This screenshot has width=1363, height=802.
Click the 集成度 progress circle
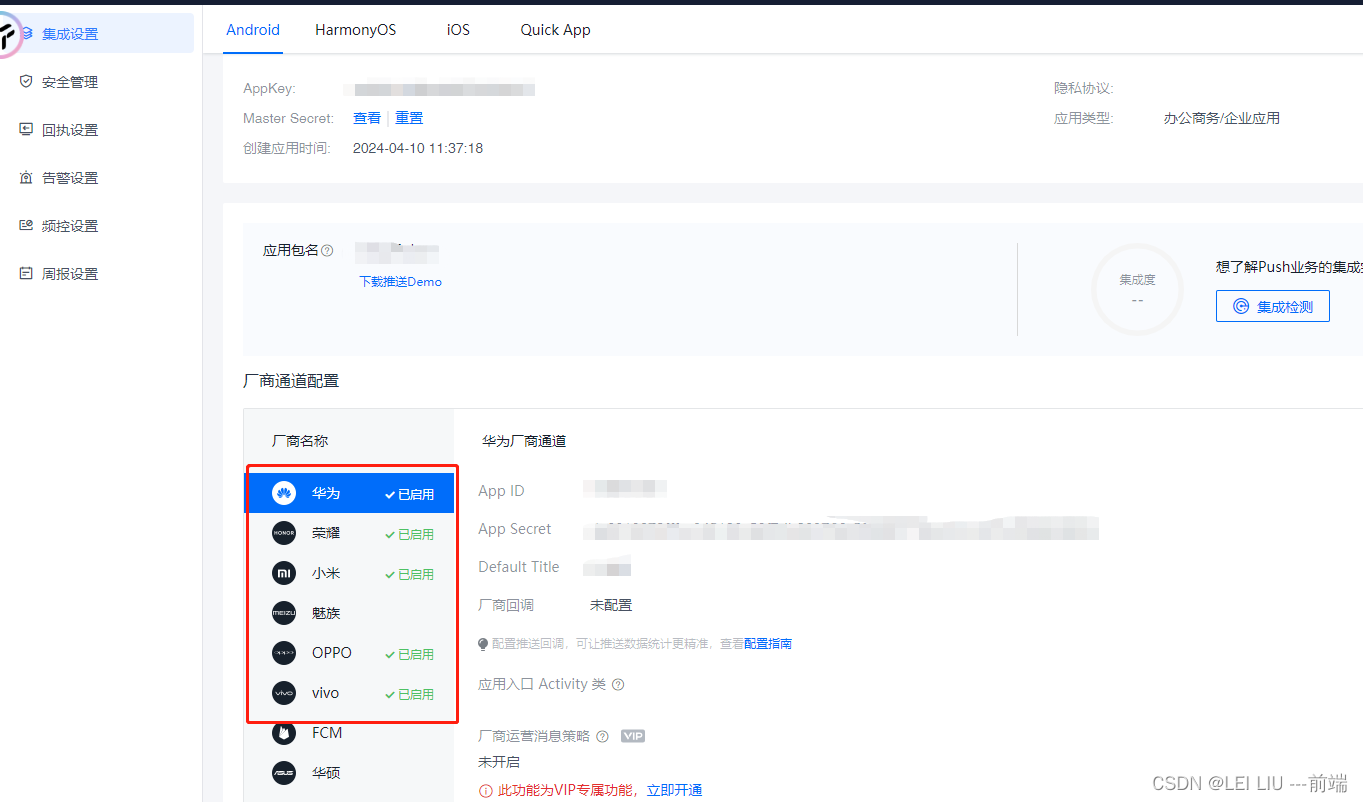click(1137, 289)
